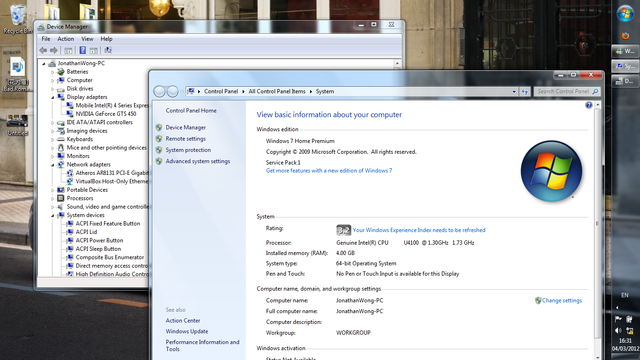This screenshot has height=360, width=640.
Task: Click the Back arrow in Device Manager toolbar
Action: coord(43,50)
